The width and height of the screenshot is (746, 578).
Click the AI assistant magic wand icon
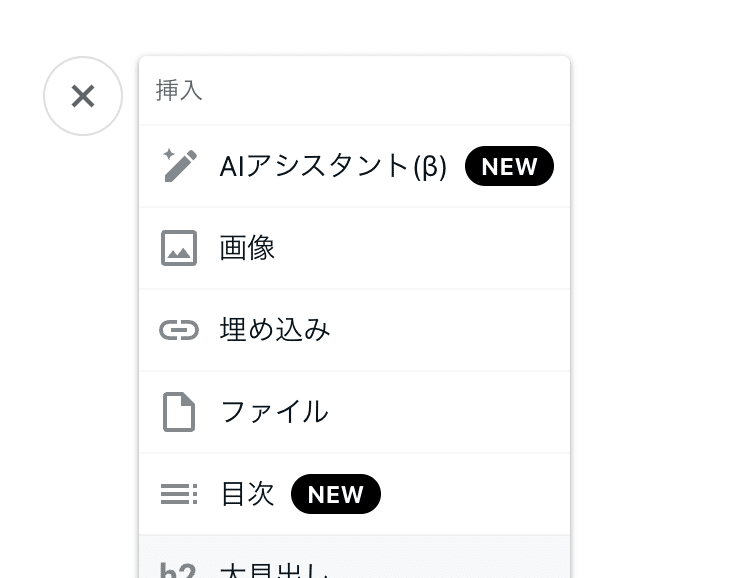coord(180,166)
